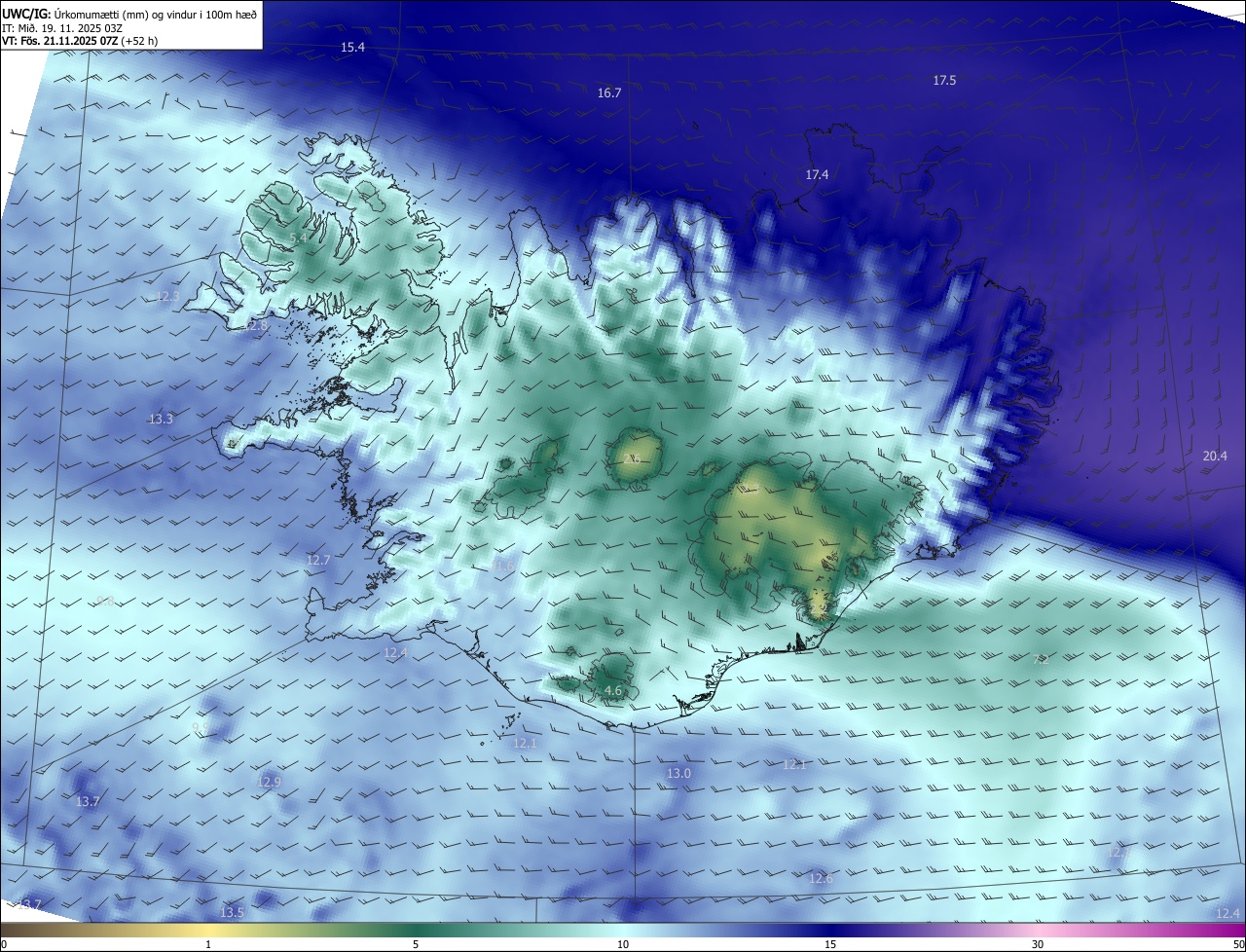The width and height of the screenshot is (1246, 952).
Task: Click the colour scale at tick label 30
Action: (1038, 943)
